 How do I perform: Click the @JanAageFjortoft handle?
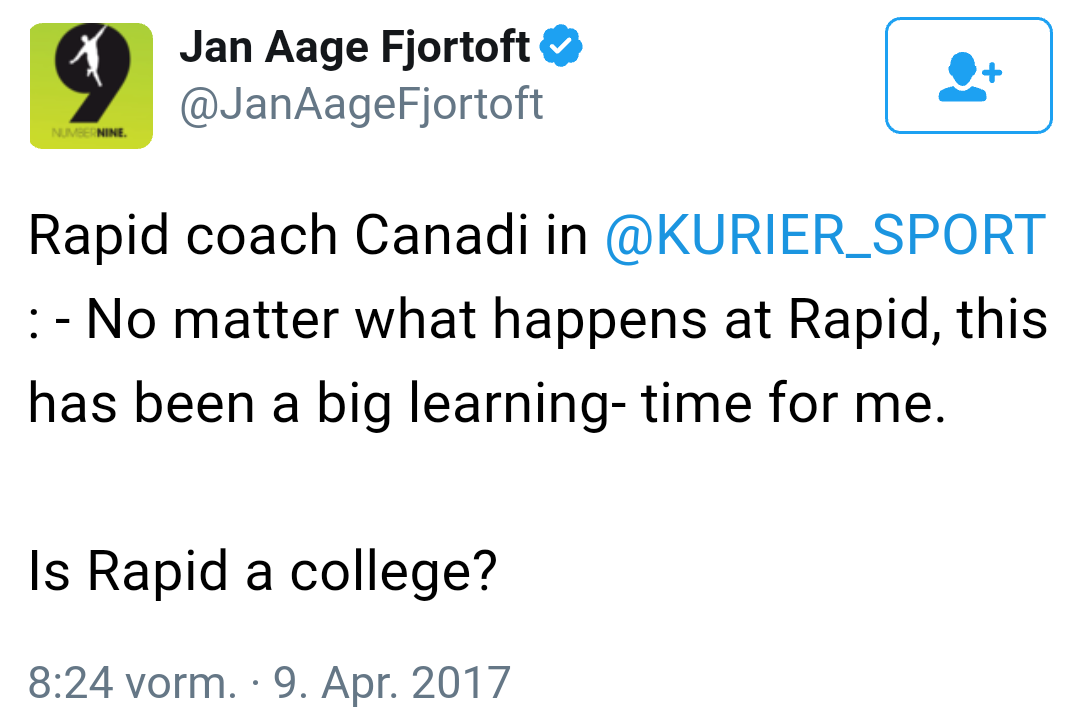click(361, 105)
